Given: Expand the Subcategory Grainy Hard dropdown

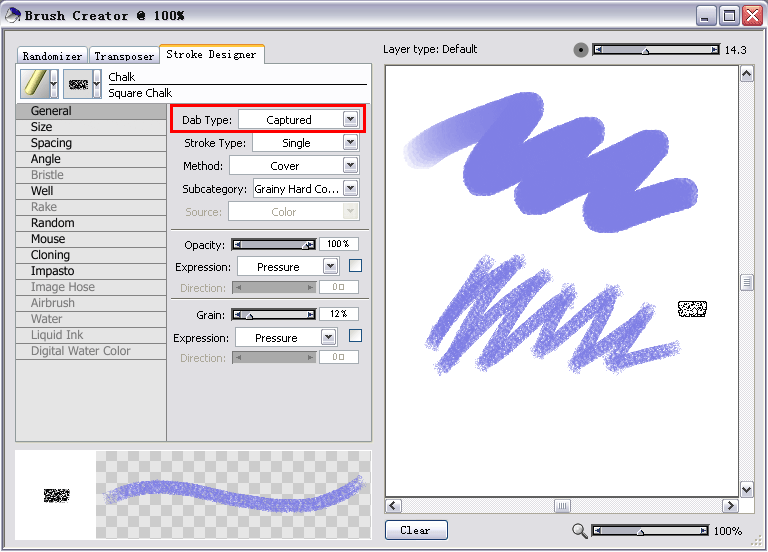Looking at the screenshot, I should [349, 188].
